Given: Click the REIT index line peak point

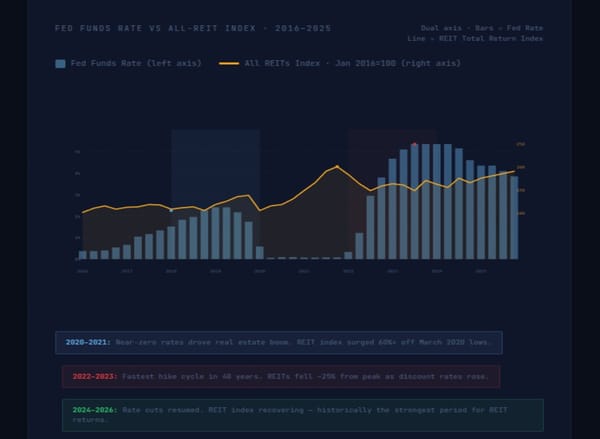Looking at the screenshot, I should click(337, 166).
